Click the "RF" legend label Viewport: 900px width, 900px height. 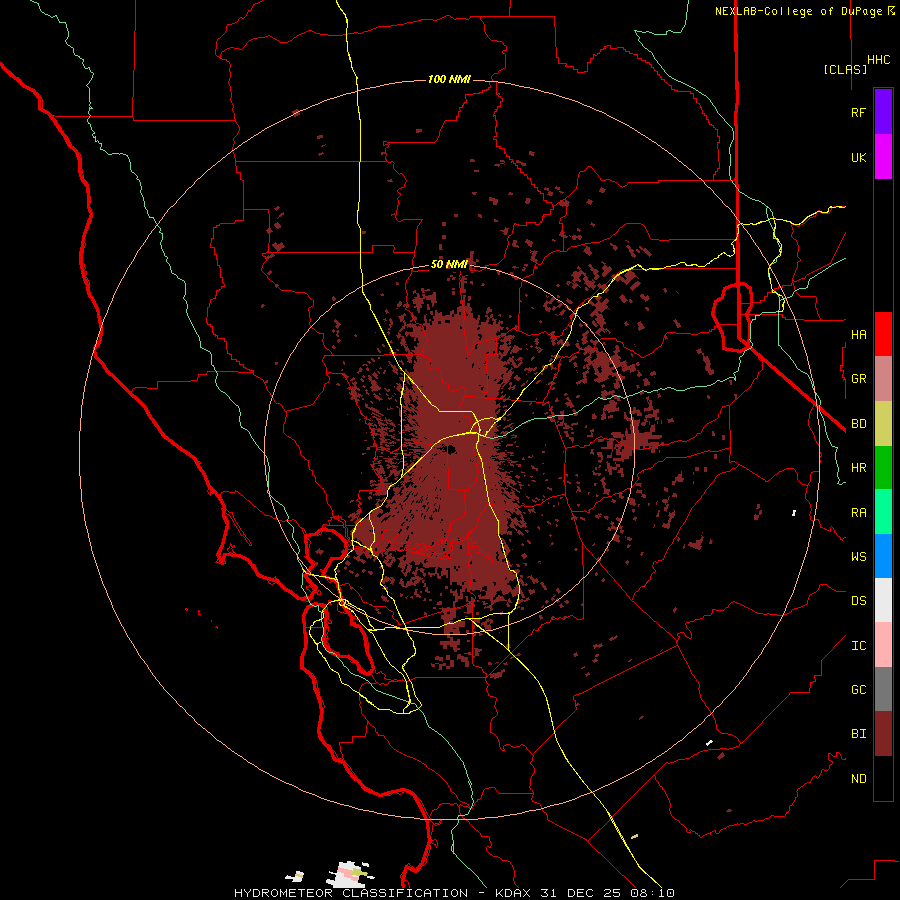click(858, 112)
